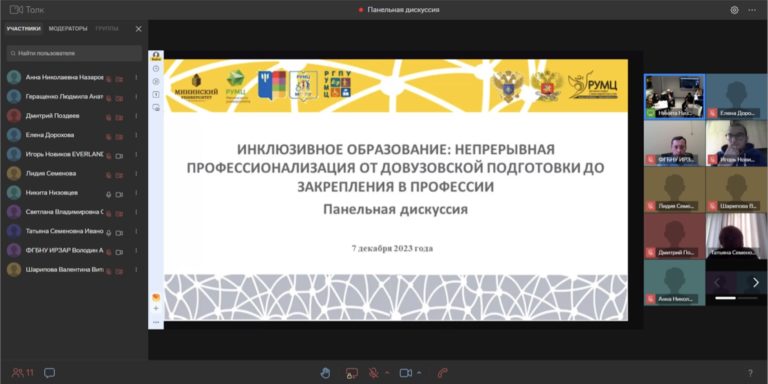Viewport: 768px width, 384px height.
Task: Expand camera options arrow
Action: [x=419, y=373]
